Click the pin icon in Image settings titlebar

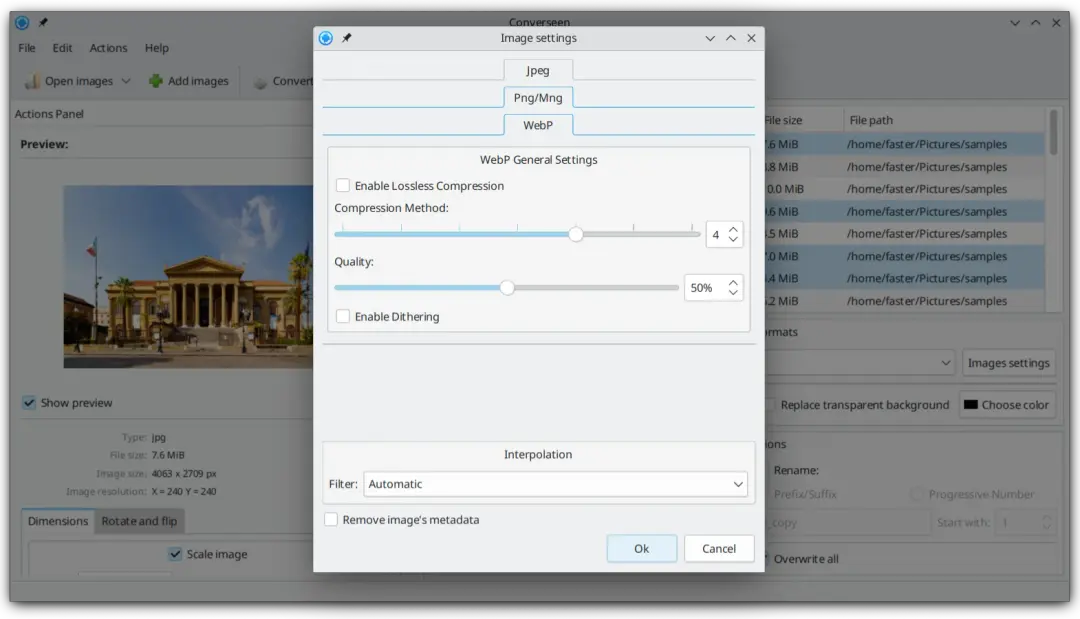(347, 38)
